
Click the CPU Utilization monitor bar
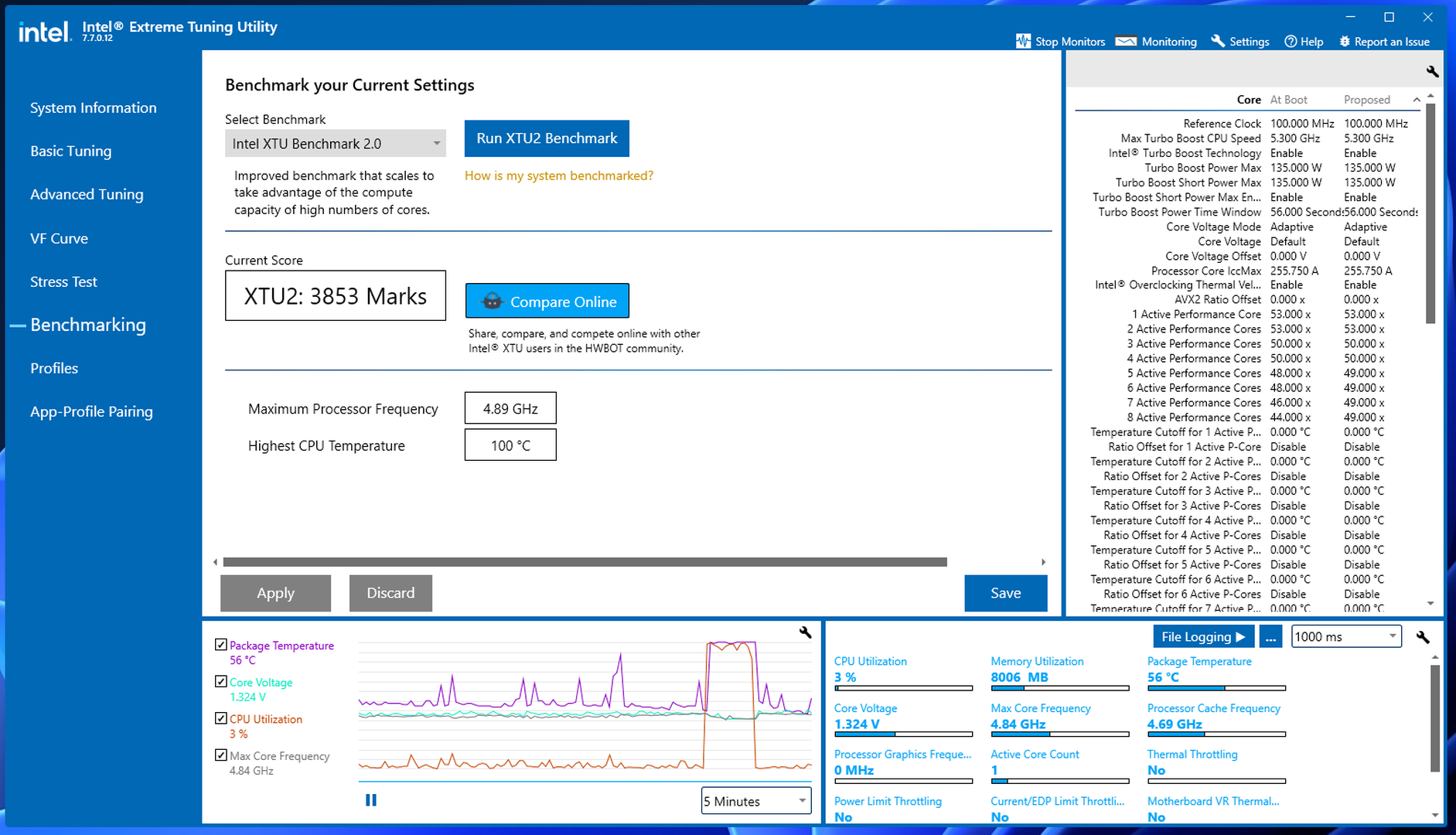click(903, 688)
